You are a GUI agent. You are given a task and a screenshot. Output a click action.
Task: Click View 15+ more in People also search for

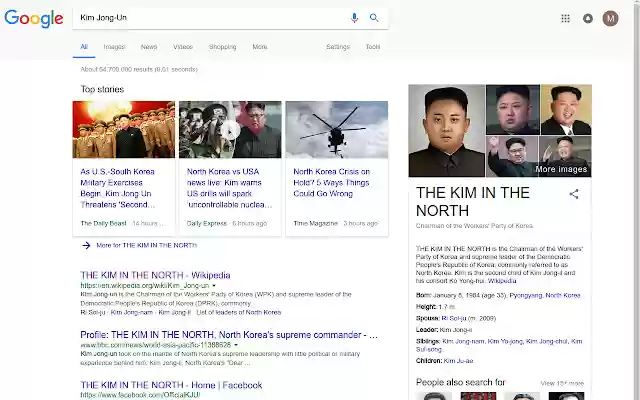point(562,383)
